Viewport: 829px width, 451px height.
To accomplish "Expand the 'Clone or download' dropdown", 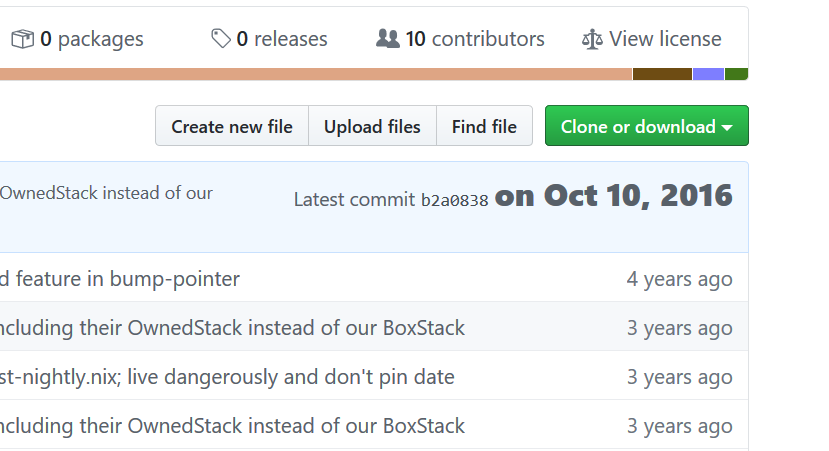I will [646, 127].
